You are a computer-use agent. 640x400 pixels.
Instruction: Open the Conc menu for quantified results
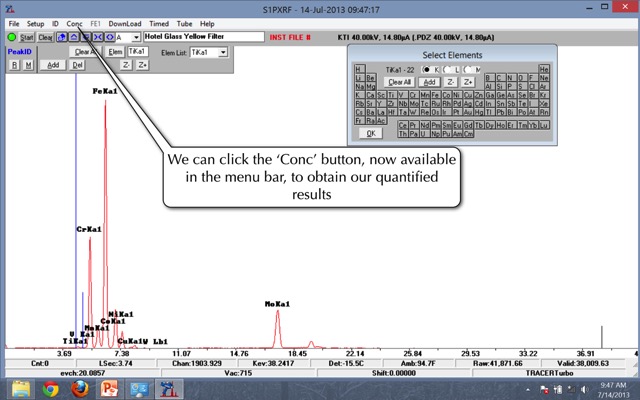click(x=74, y=24)
